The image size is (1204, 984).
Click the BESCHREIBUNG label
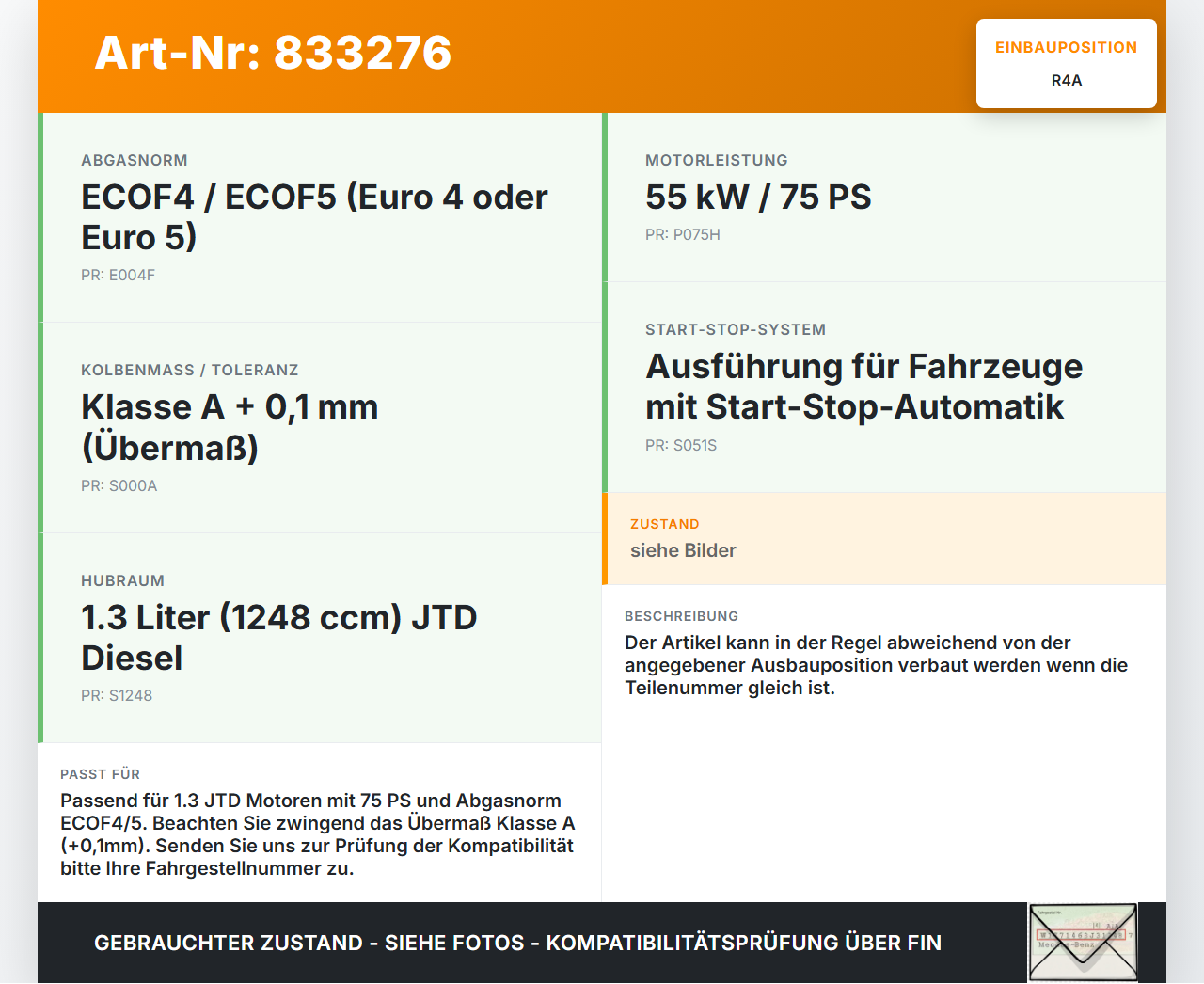pos(682,616)
